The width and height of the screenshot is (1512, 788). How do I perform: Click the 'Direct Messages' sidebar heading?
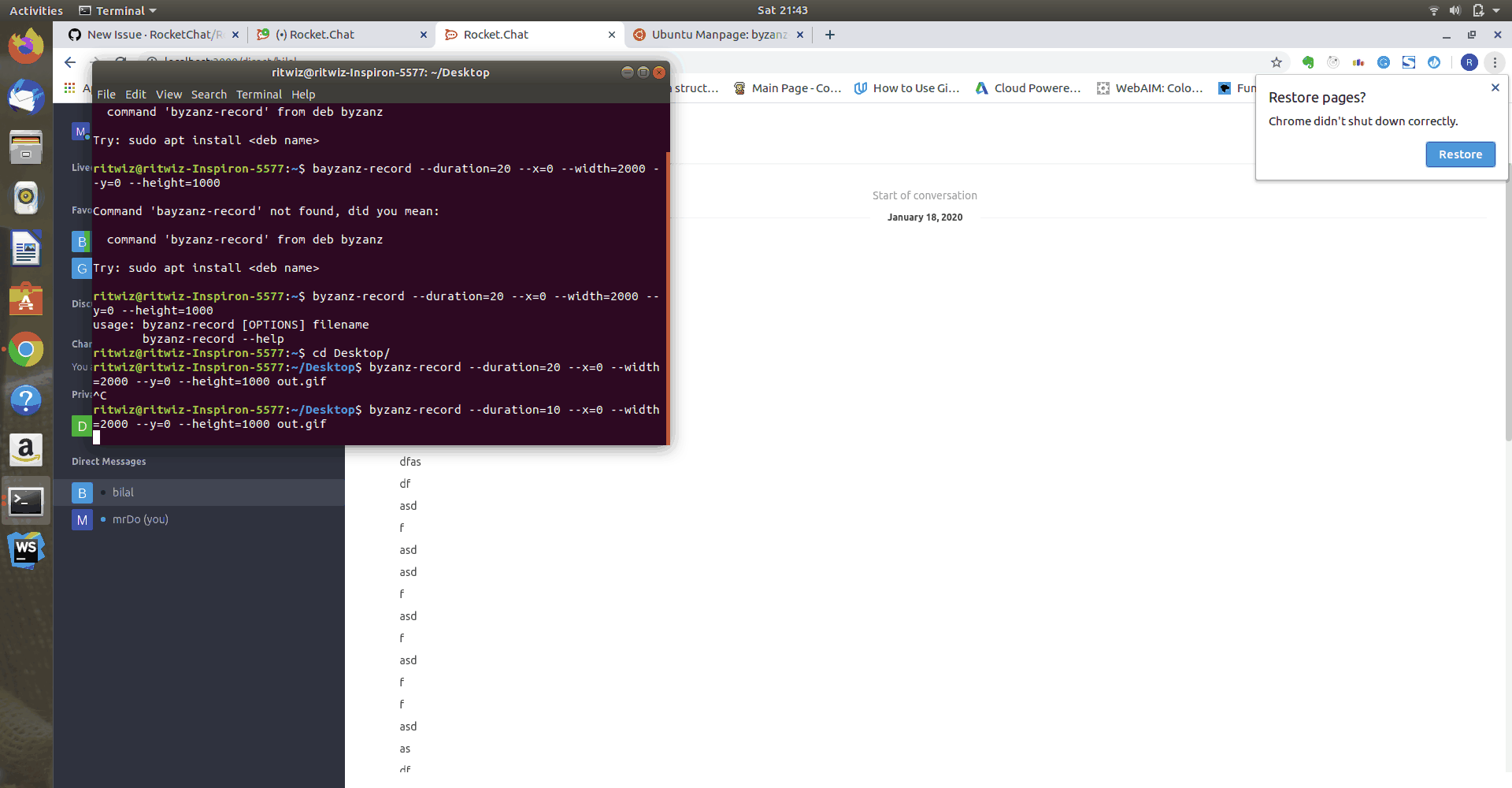pos(109,462)
